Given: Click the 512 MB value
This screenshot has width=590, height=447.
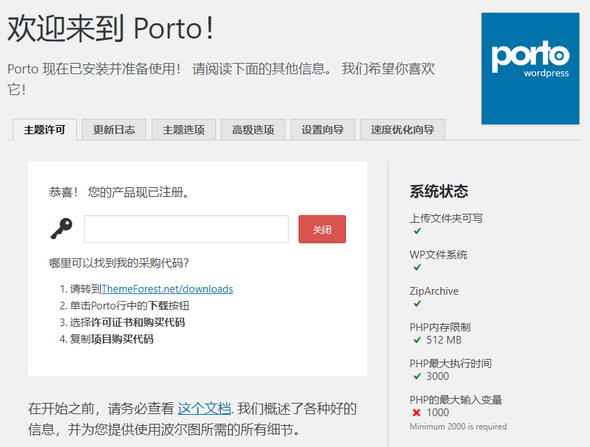Looking at the screenshot, I should tap(444, 340).
